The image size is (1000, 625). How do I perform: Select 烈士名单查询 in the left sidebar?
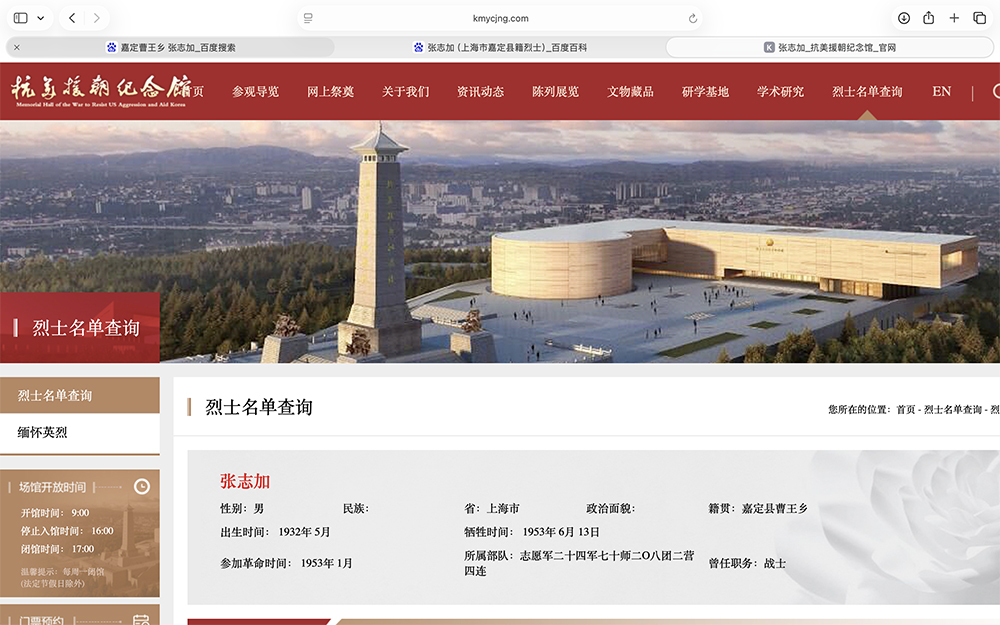click(x=80, y=395)
